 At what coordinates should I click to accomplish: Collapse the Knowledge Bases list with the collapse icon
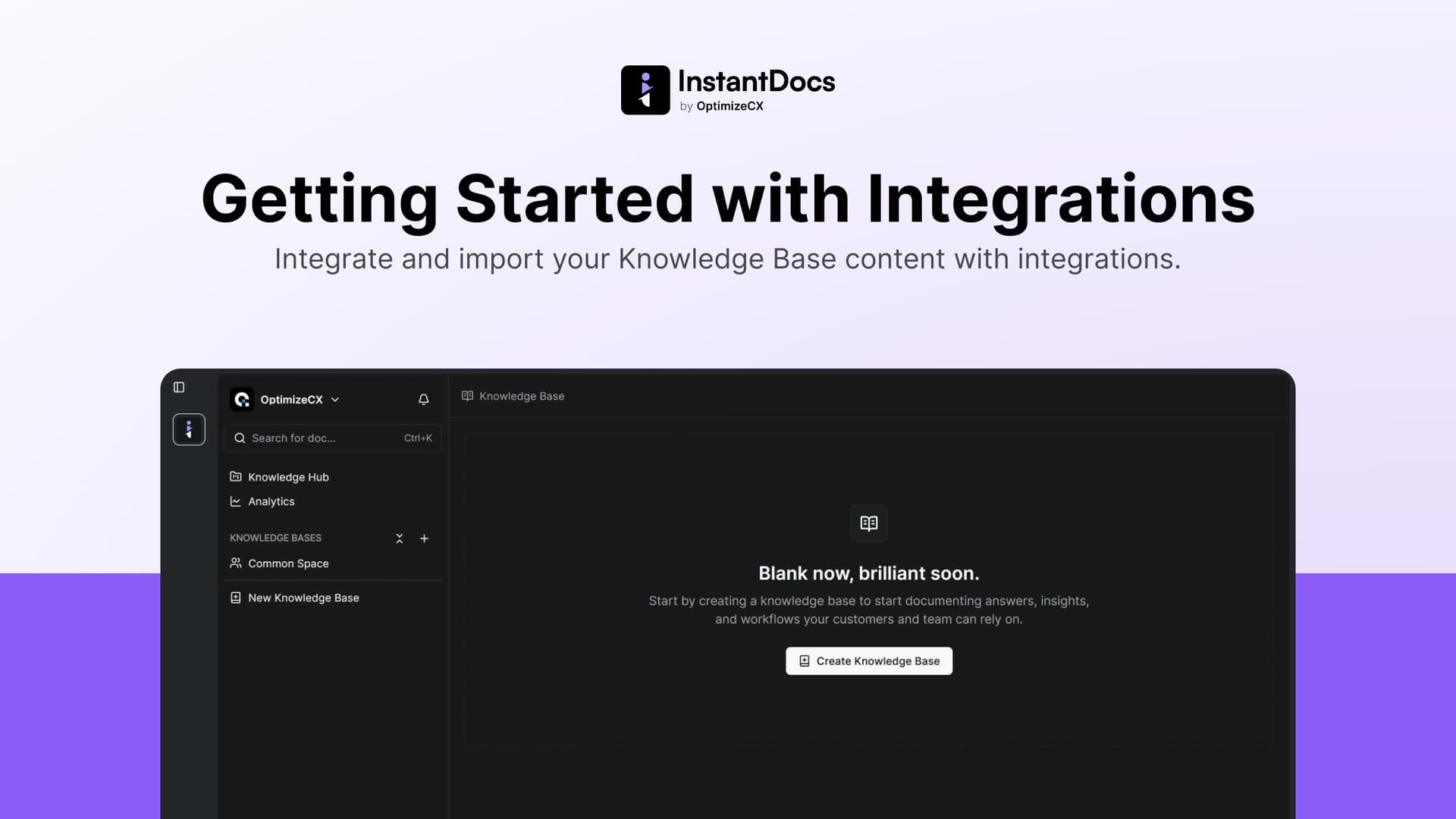pyautogui.click(x=400, y=538)
